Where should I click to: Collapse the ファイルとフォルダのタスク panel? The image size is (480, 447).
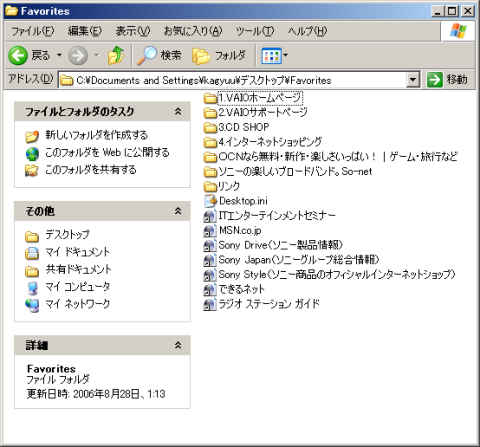pos(178,111)
